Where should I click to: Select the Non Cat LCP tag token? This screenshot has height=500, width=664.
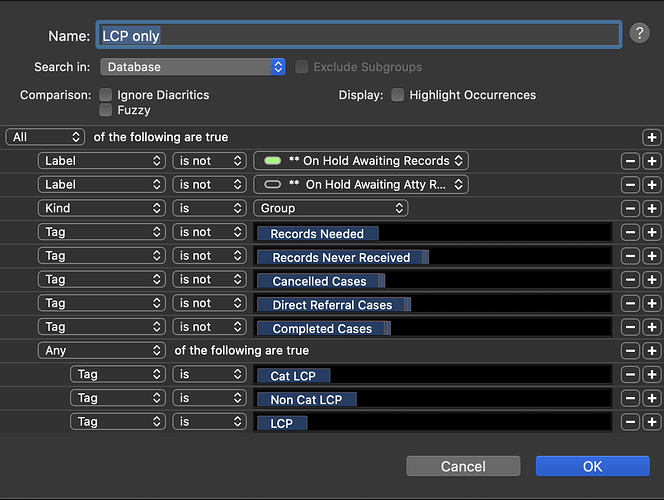pyautogui.click(x=307, y=400)
